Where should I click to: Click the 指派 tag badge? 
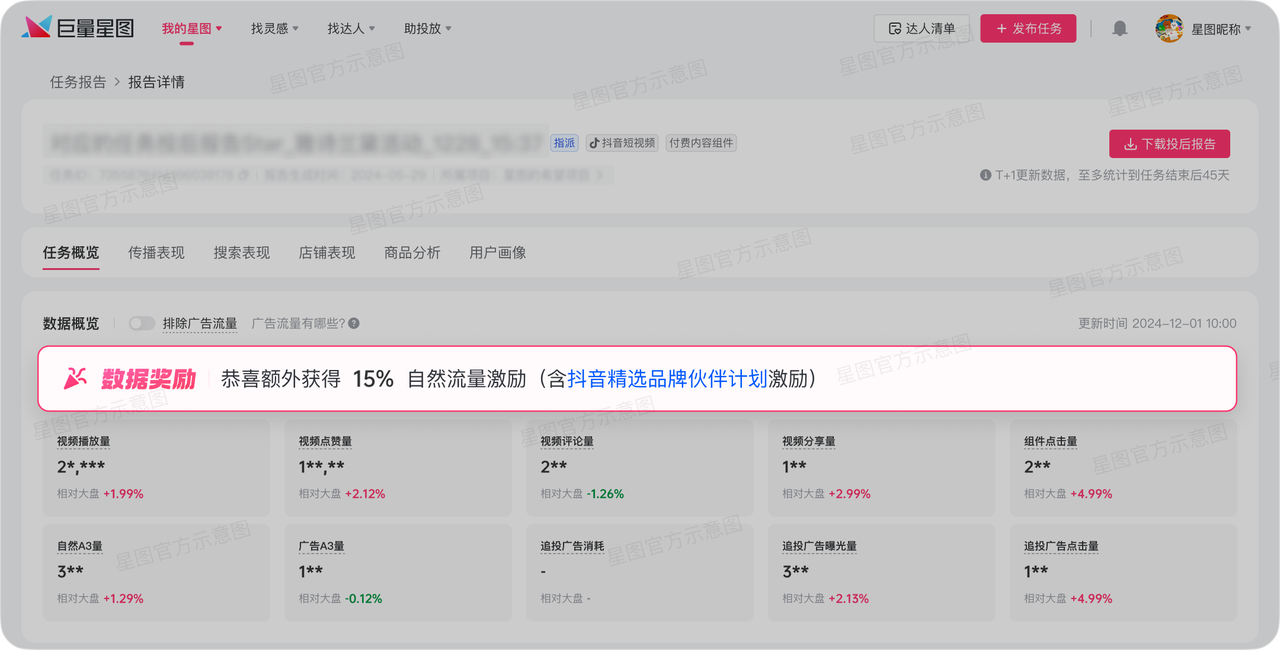[564, 143]
